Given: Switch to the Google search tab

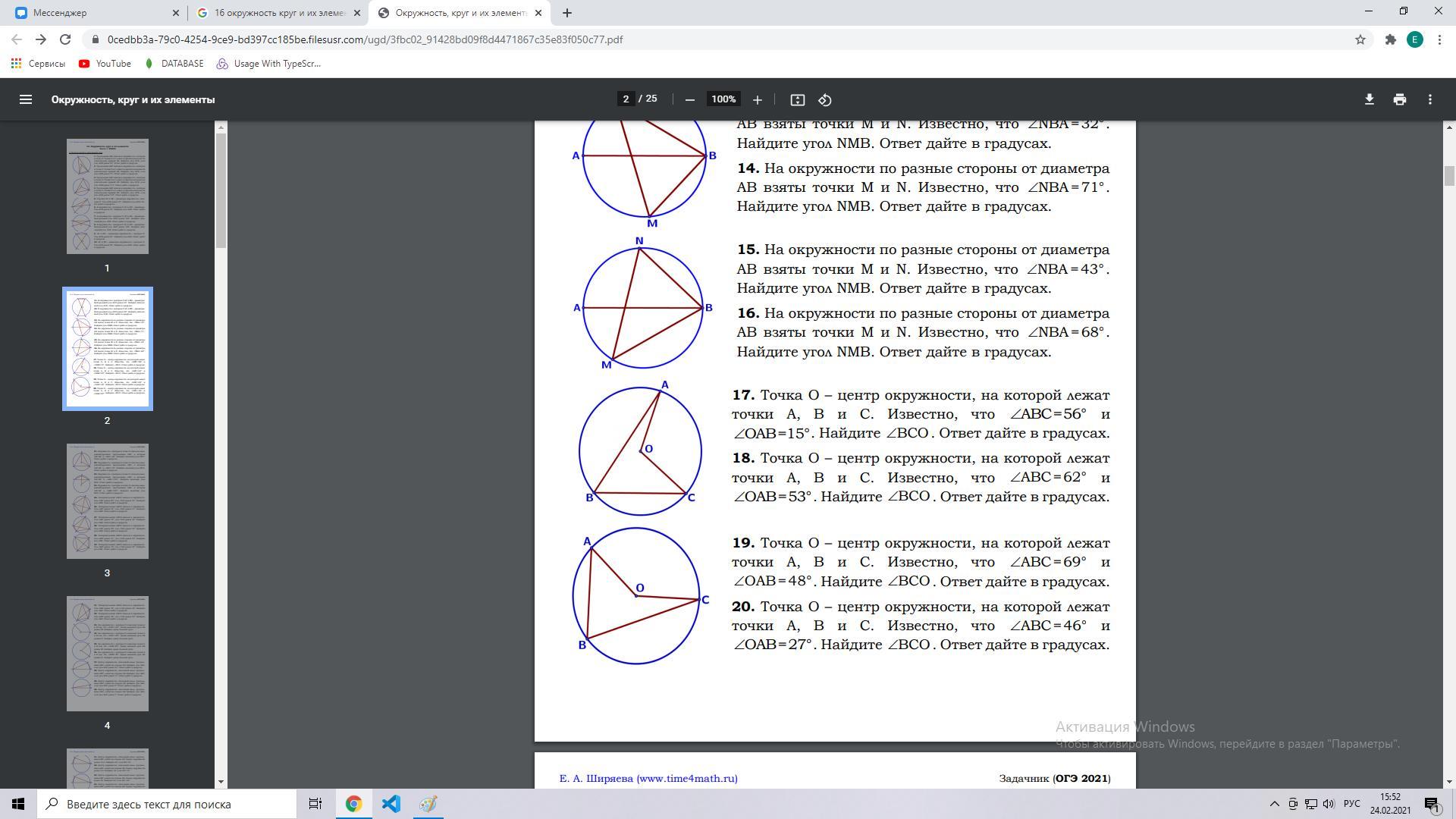Looking at the screenshot, I should tap(278, 13).
